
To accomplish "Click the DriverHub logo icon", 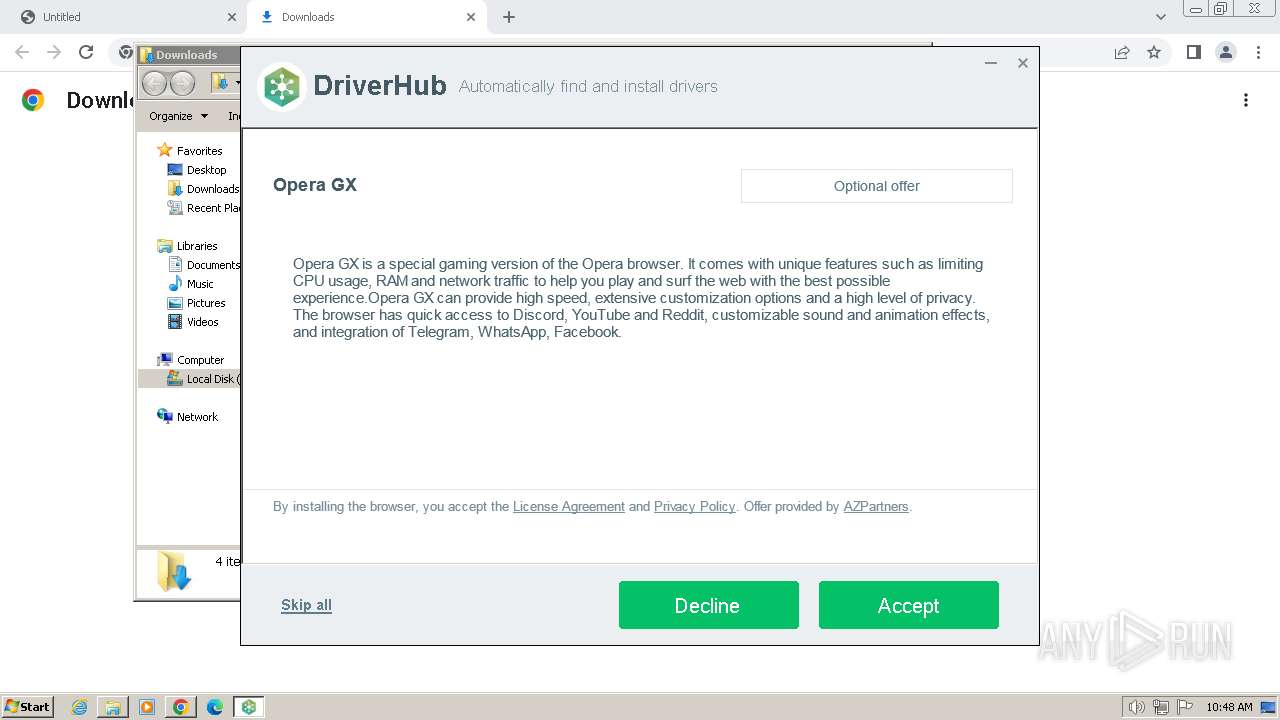I will (x=282, y=87).
